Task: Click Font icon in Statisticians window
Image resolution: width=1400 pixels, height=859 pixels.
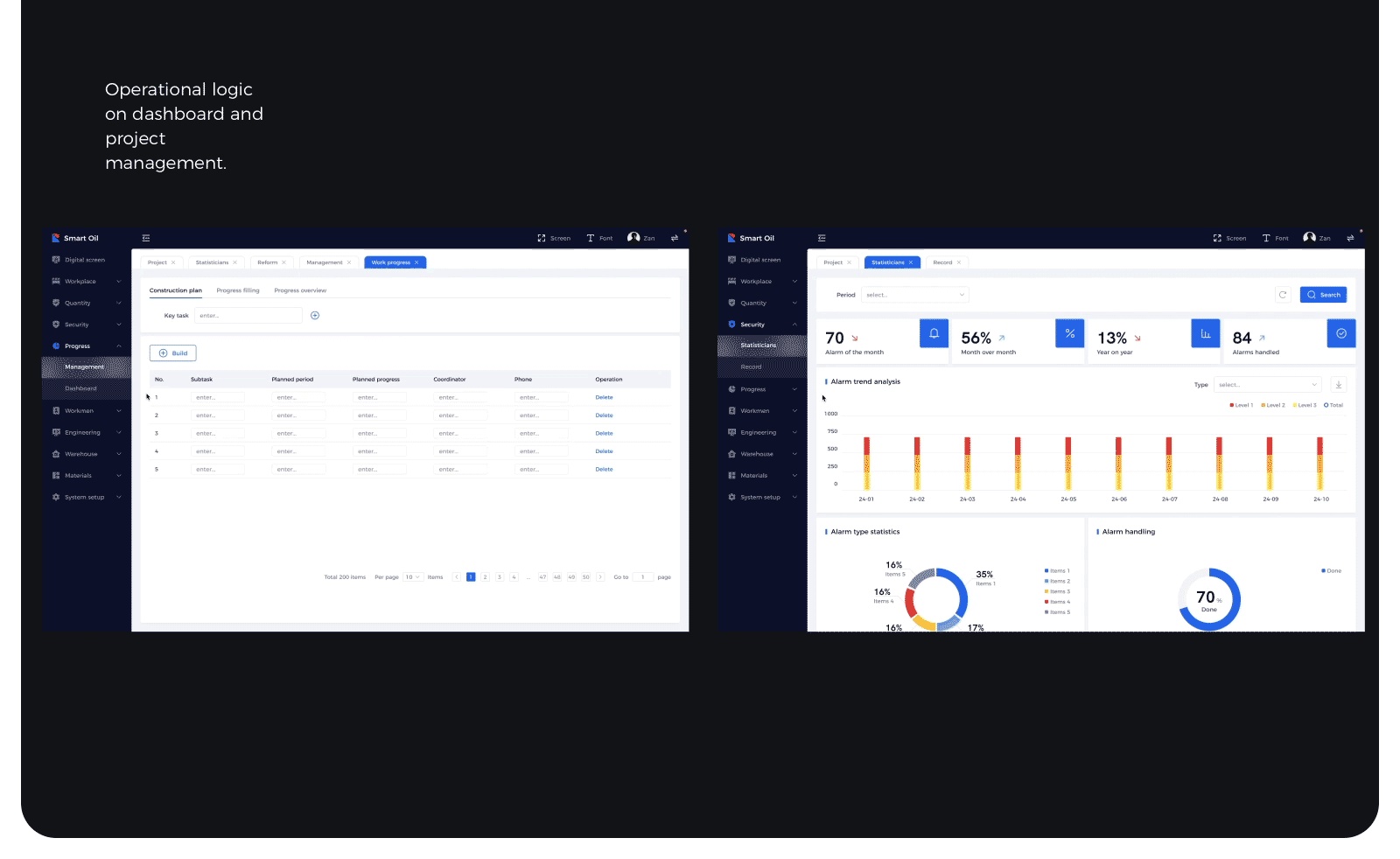Action: [1266, 238]
